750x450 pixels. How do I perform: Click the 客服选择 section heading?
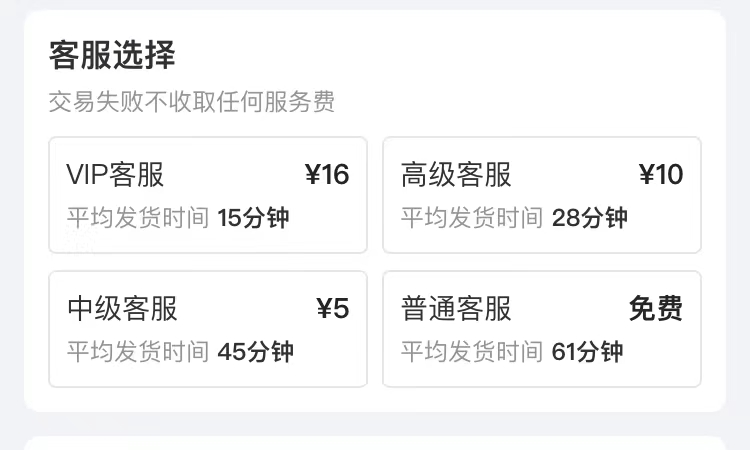point(112,56)
